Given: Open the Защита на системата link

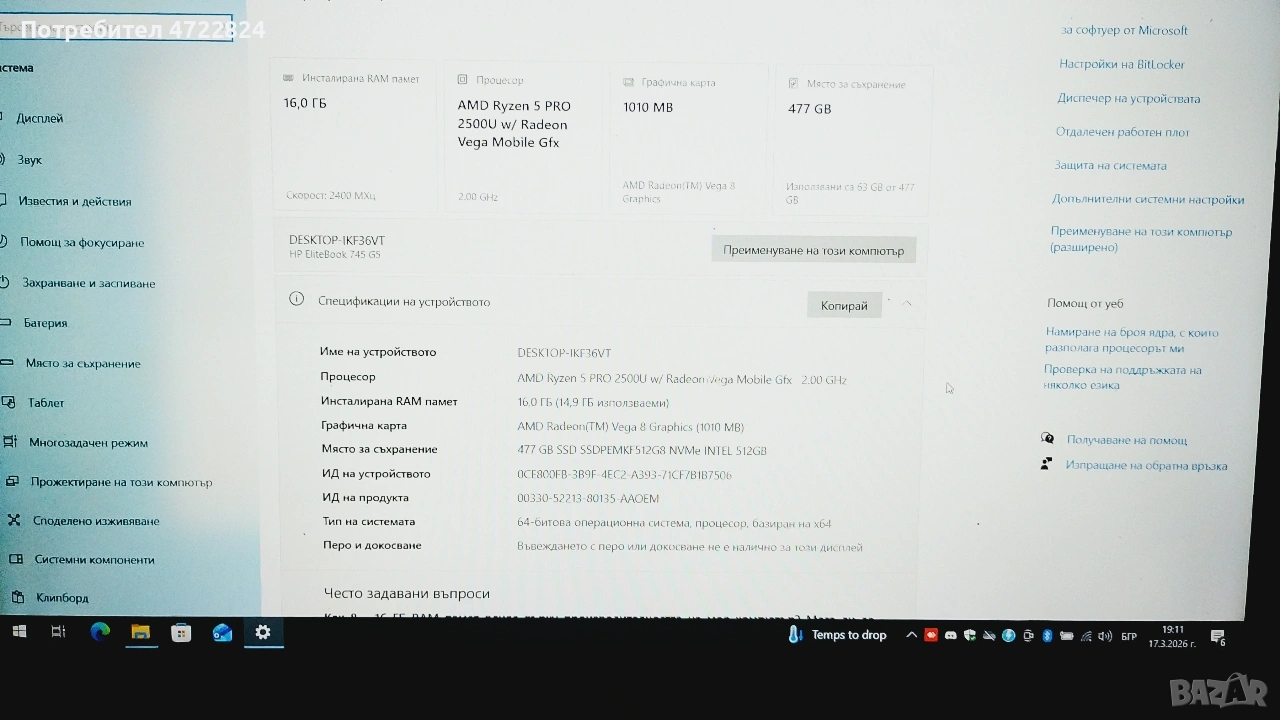Looking at the screenshot, I should 1110,165.
